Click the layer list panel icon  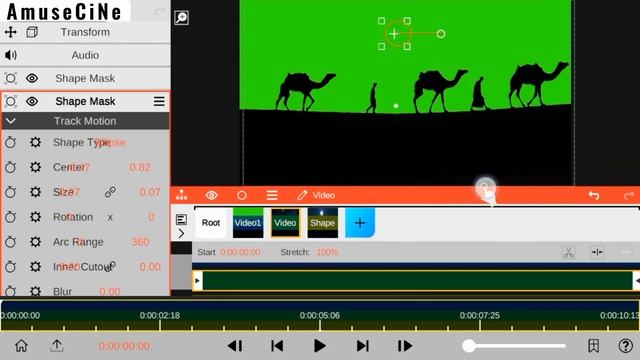(181, 219)
